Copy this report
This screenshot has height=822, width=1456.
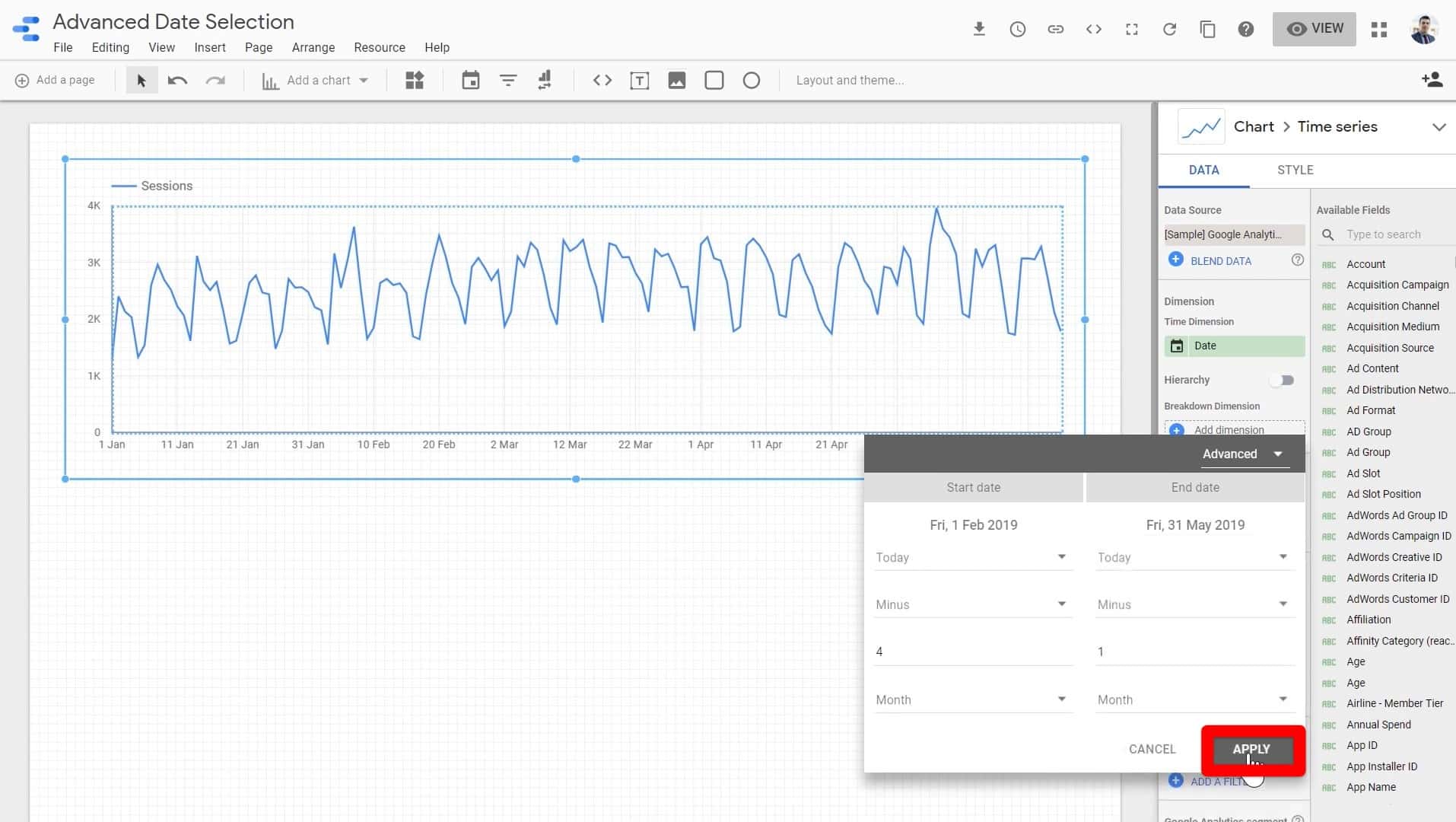pyautogui.click(x=1207, y=29)
